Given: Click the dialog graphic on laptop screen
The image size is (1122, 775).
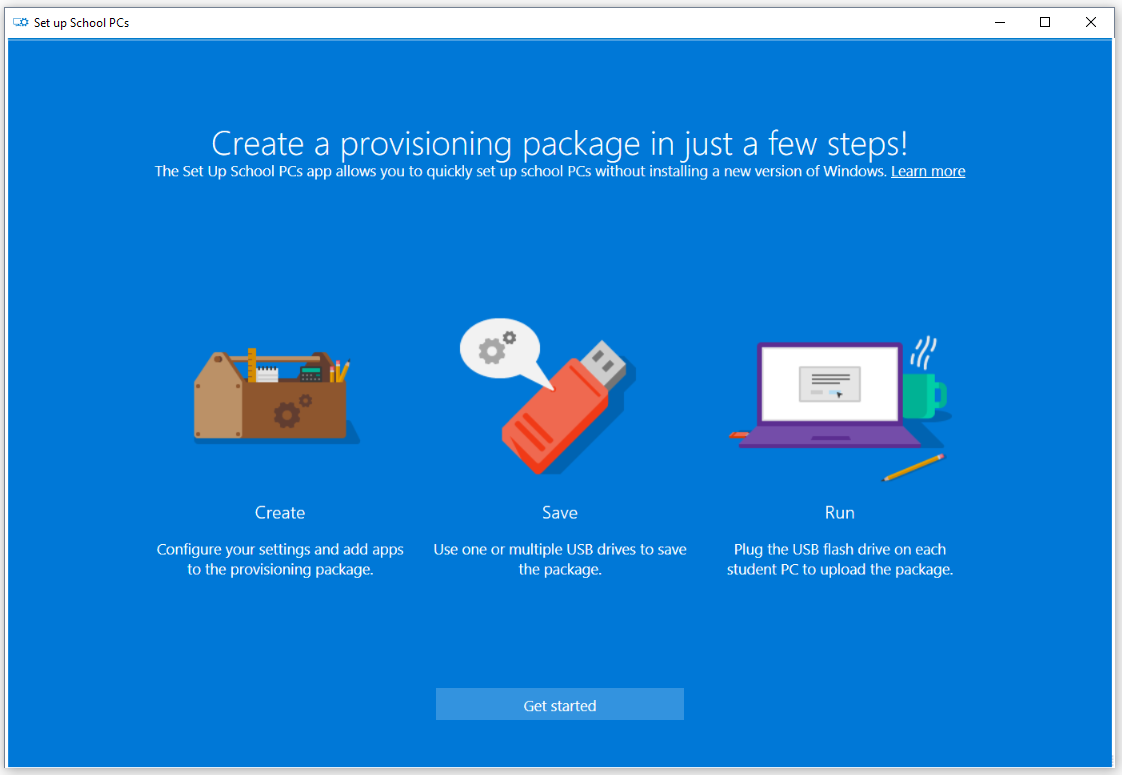Looking at the screenshot, I should (x=829, y=384).
